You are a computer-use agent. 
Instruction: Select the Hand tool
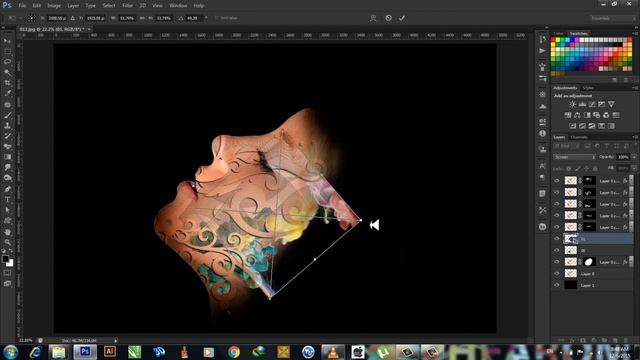coord(7,232)
